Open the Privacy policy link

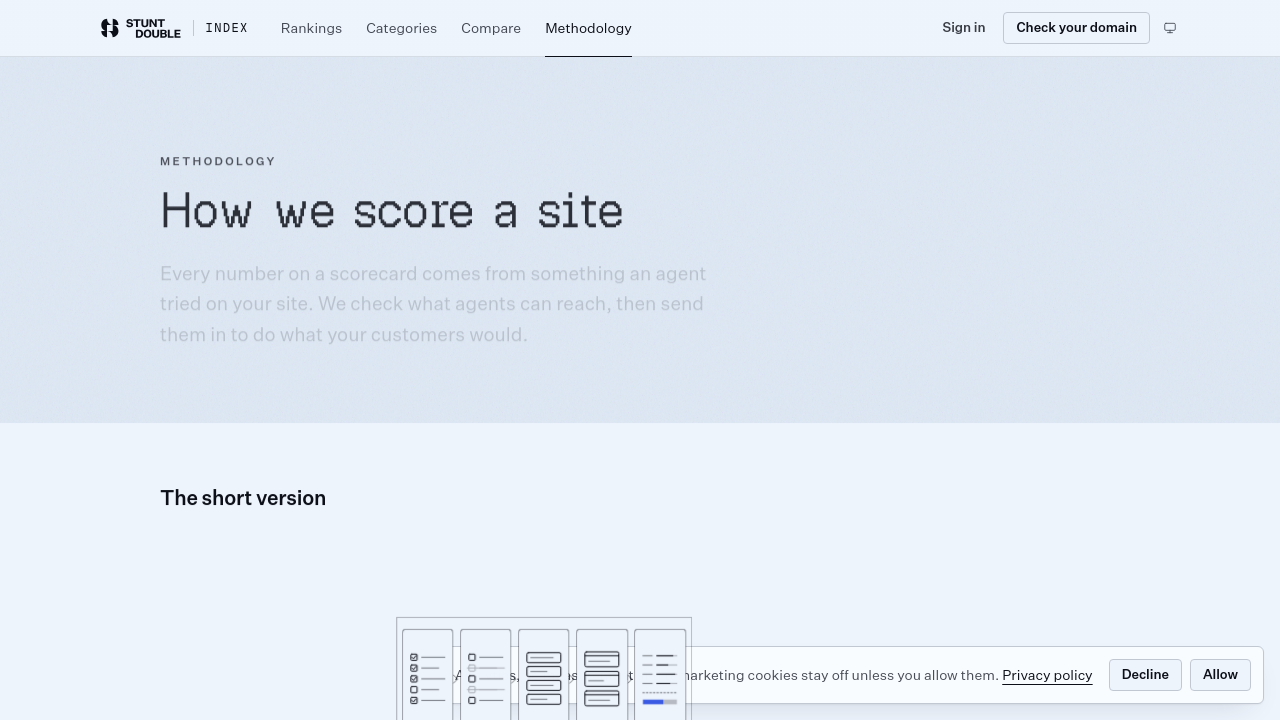pyautogui.click(x=1047, y=676)
